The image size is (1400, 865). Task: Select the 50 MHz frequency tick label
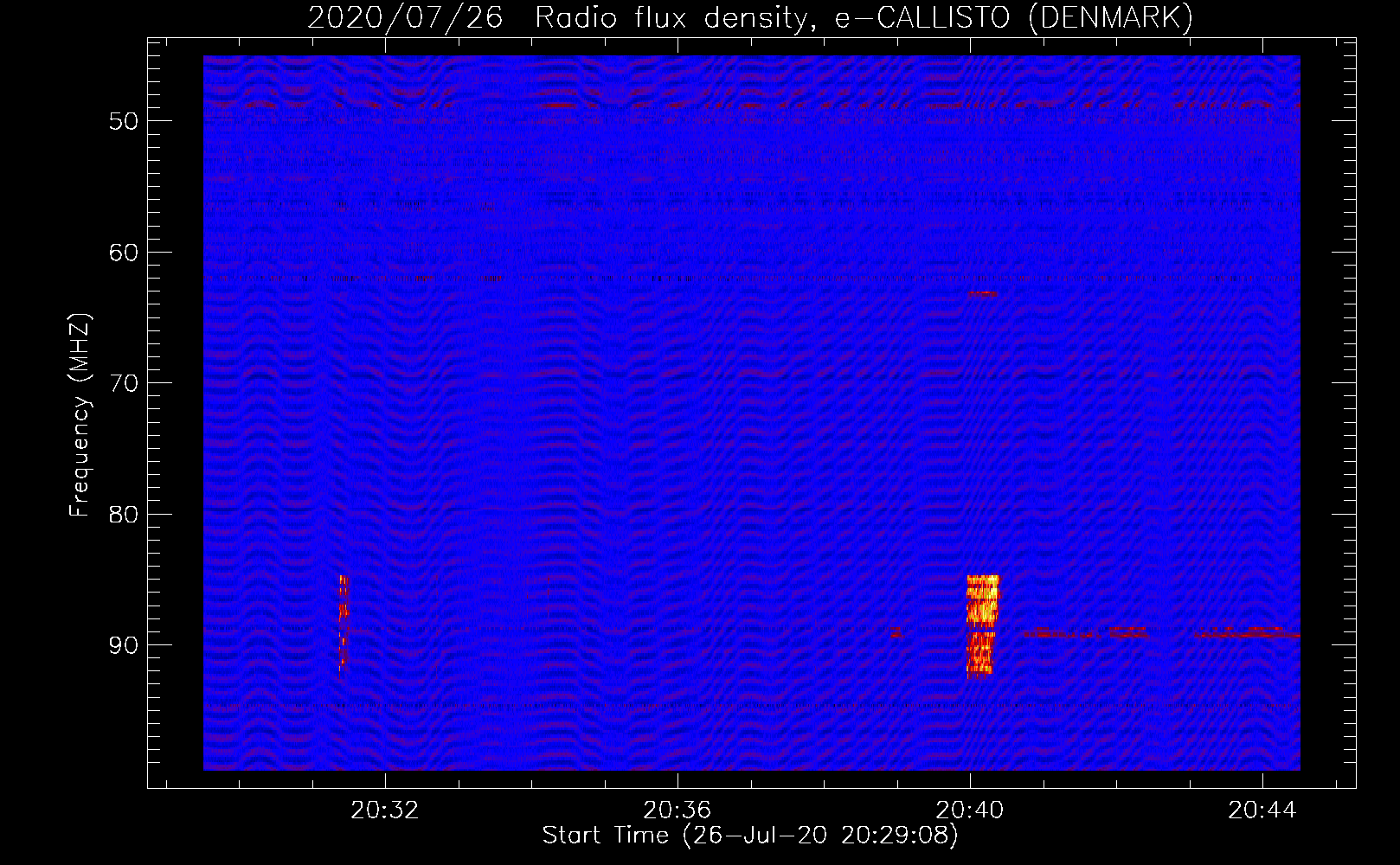(x=124, y=120)
